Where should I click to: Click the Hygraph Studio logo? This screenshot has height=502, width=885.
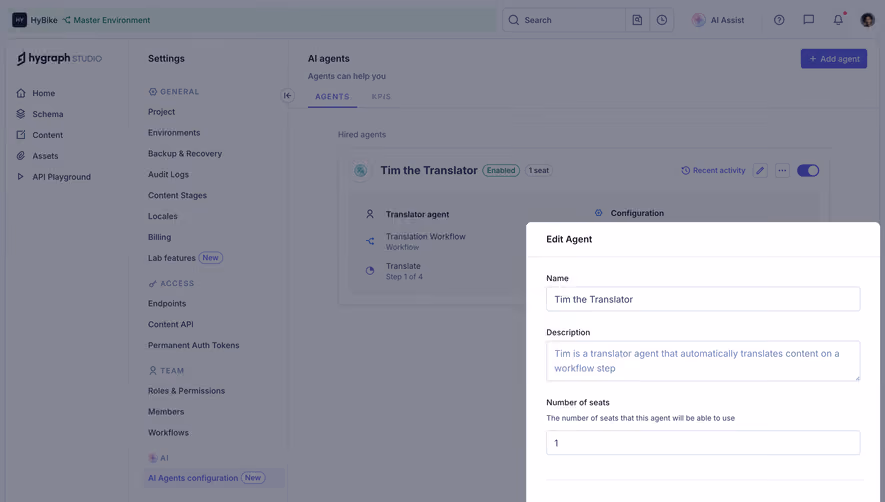[x=59, y=58]
